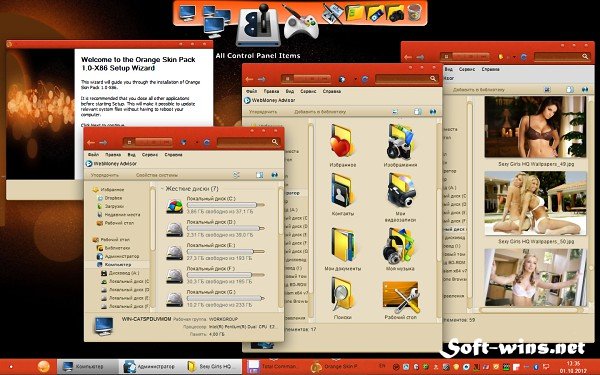600x375 pixels.
Task: Open Локальный диск (C:) drive icon
Action: coord(174,206)
